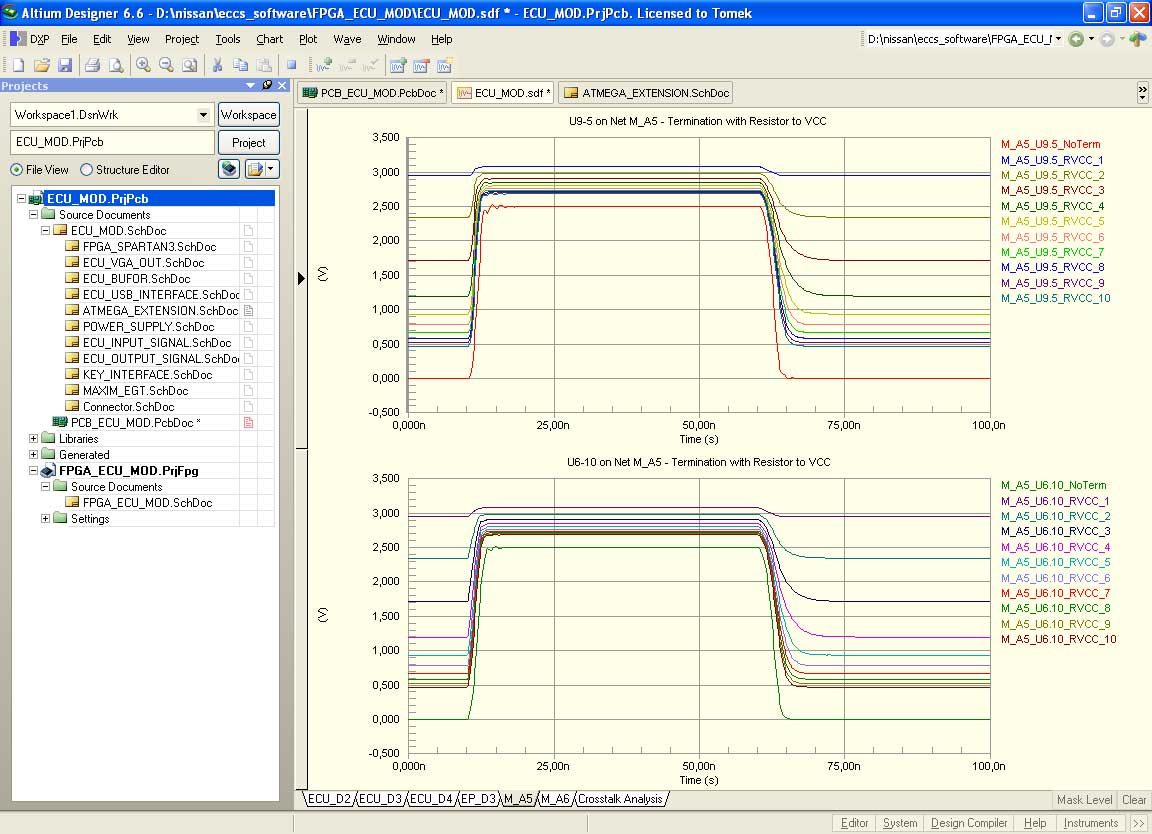Click the Cut scissors toolbar icon

click(216, 65)
